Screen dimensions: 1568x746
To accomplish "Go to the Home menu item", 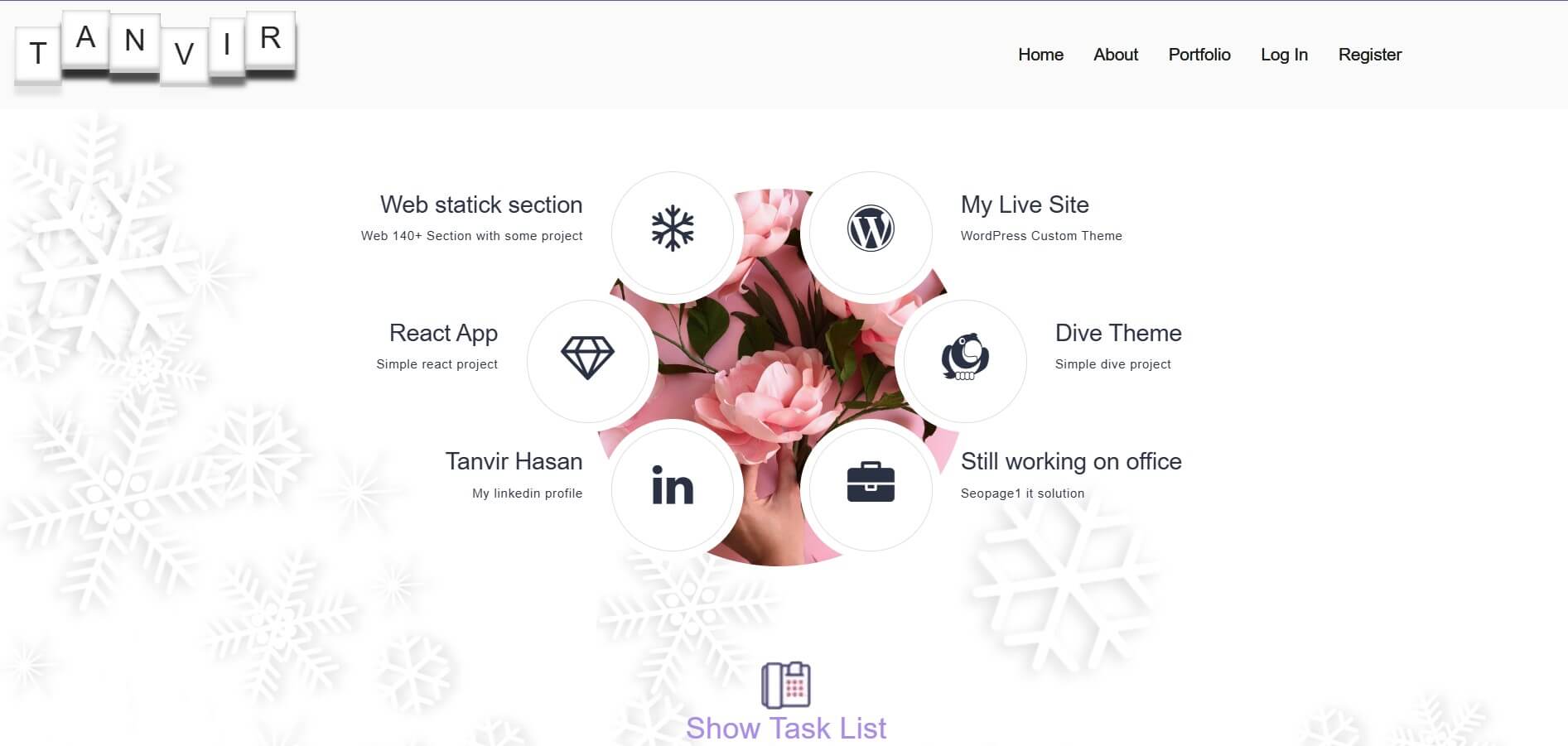I will click(x=1040, y=55).
